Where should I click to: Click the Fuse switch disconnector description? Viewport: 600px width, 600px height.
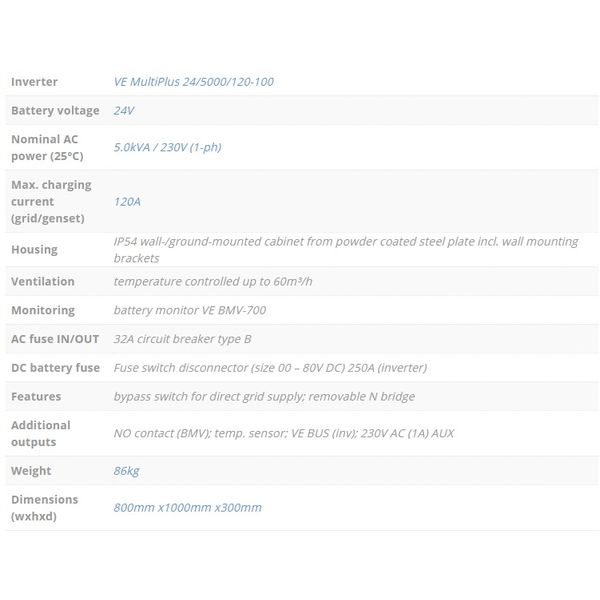[270, 368]
